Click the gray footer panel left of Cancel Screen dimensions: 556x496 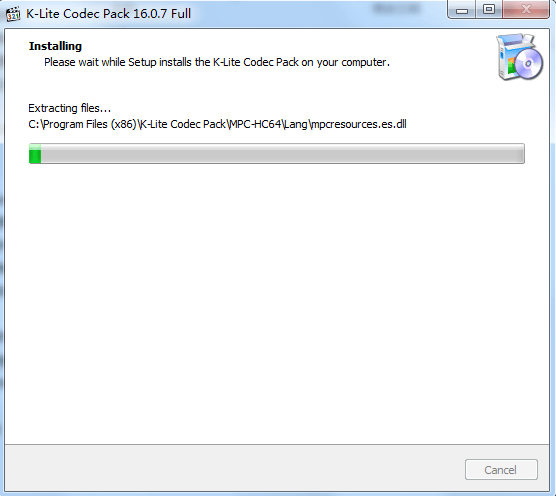click(x=234, y=468)
